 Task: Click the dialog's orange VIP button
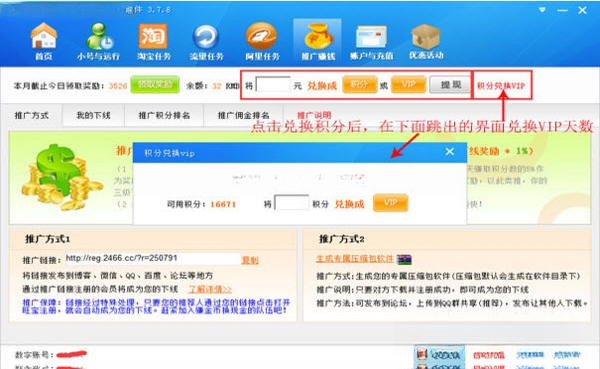coord(390,203)
